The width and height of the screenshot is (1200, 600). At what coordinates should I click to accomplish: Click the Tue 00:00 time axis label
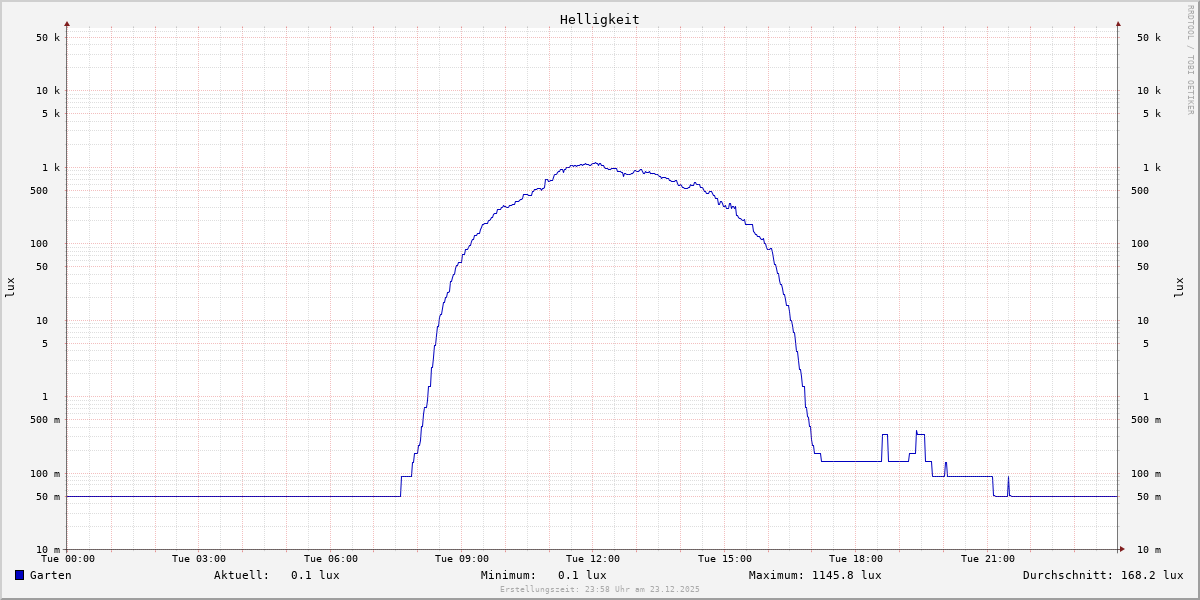pos(68,559)
